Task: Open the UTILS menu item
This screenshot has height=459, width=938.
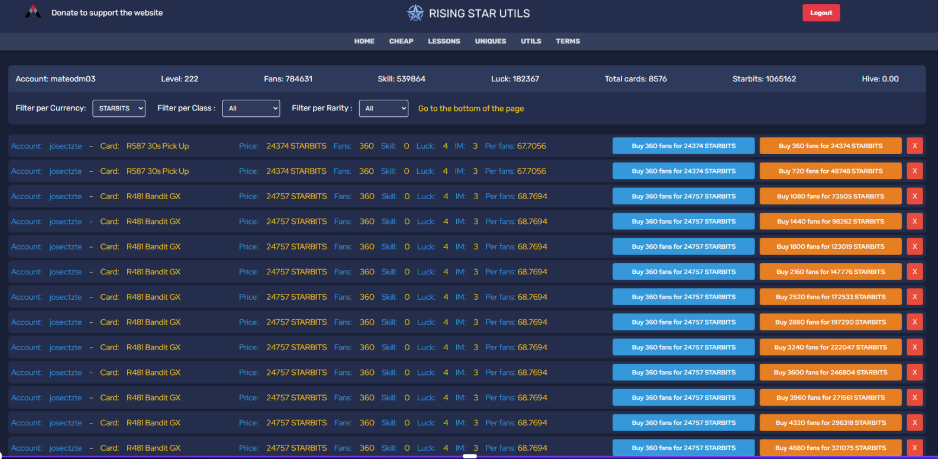Action: [x=531, y=41]
